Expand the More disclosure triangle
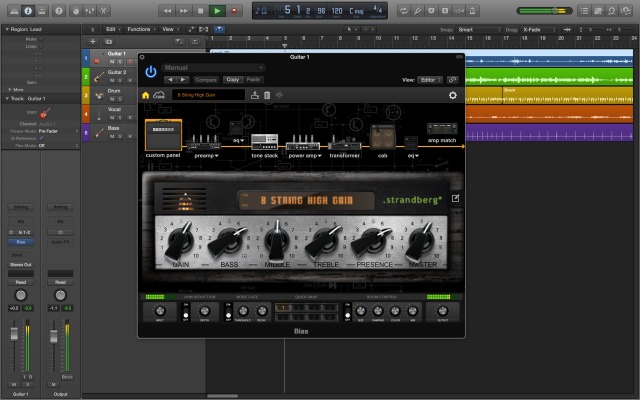Screen dimensions: 640x400 (10, 89)
